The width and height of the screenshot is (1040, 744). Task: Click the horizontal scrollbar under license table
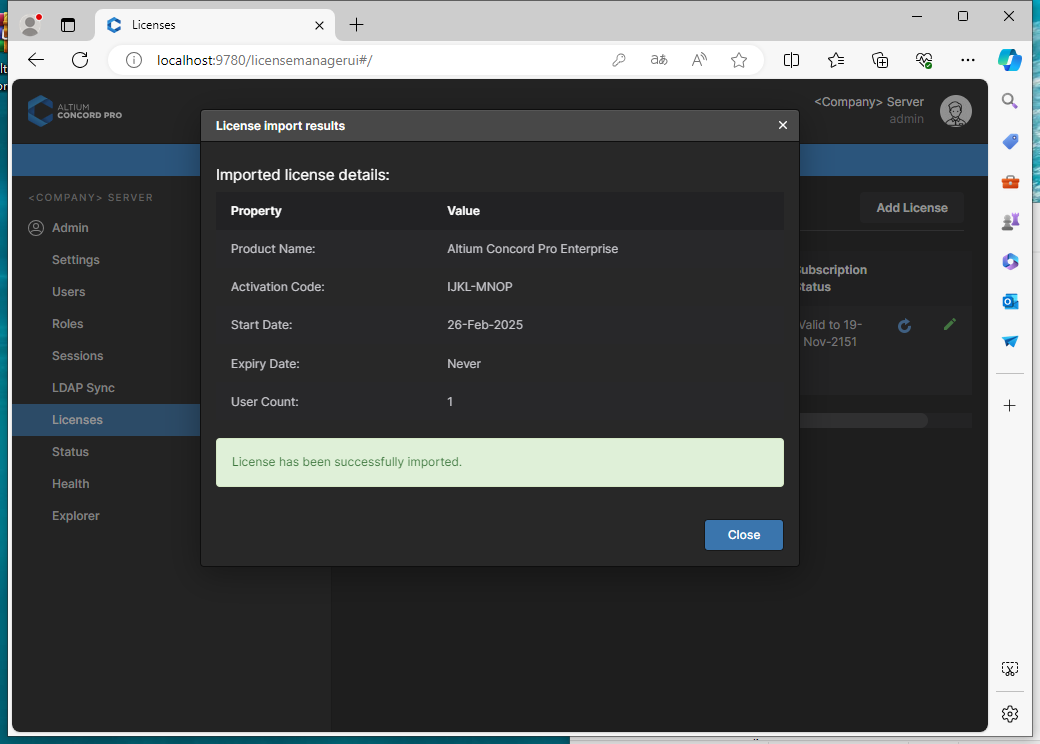[865, 421]
